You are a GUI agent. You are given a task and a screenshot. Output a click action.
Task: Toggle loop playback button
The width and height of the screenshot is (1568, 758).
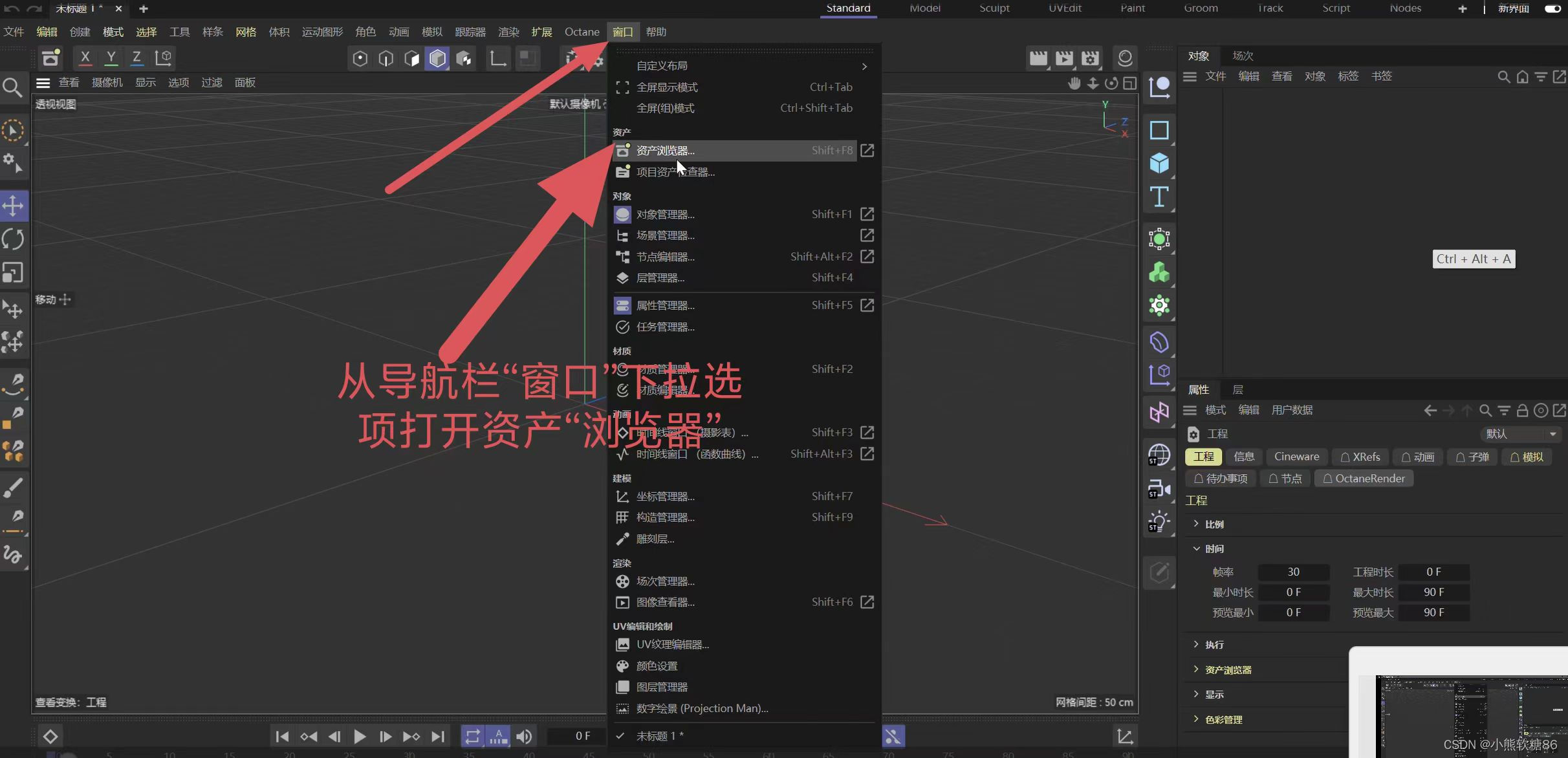(472, 736)
